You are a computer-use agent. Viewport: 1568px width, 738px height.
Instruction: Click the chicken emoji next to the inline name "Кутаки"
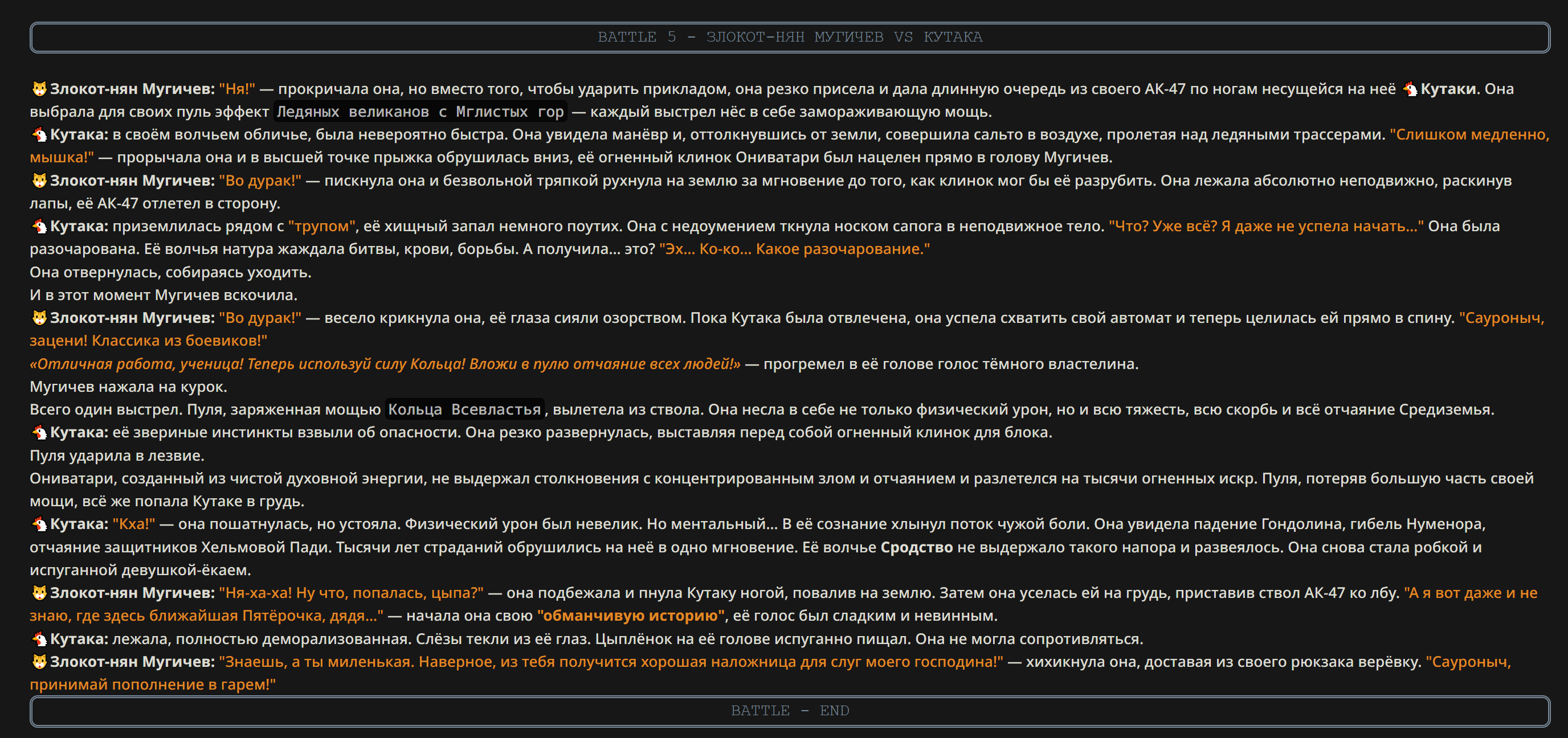(1410, 89)
